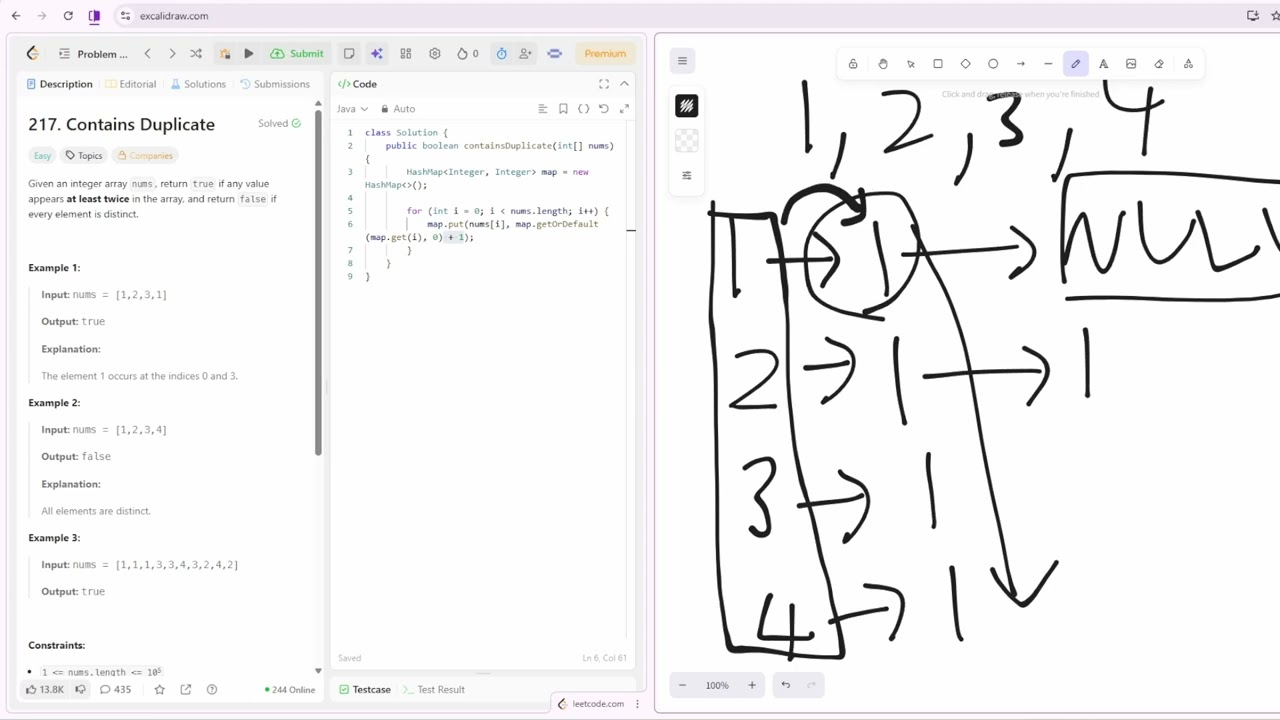The image size is (1280, 720).
Task: Pick the transparent background color swatch
Action: (687, 141)
